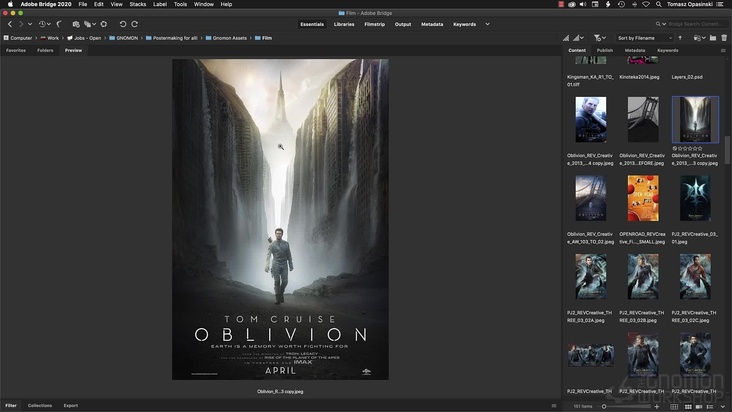The width and height of the screenshot is (732, 412).
Task: Switch to the Folders panel tab
Action: (x=45, y=50)
